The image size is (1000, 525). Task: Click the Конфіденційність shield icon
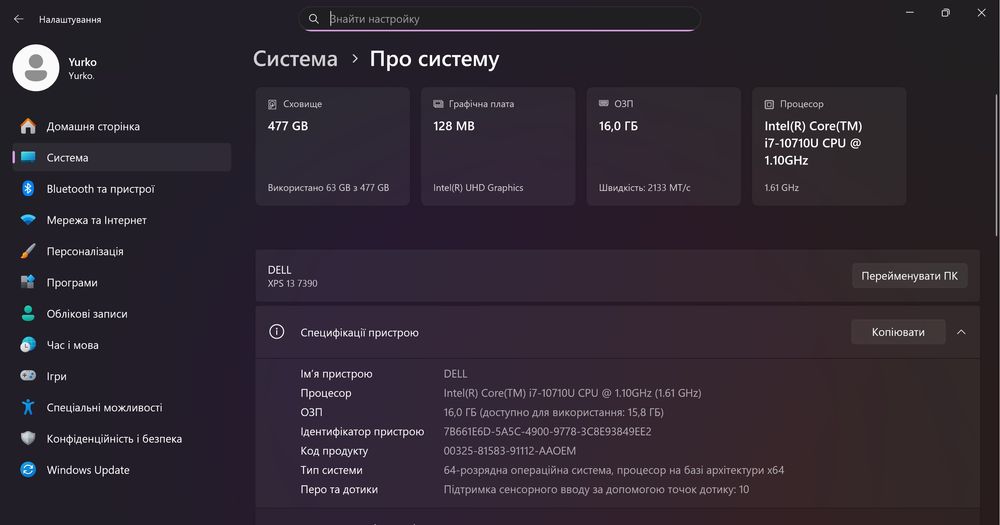[x=28, y=438]
